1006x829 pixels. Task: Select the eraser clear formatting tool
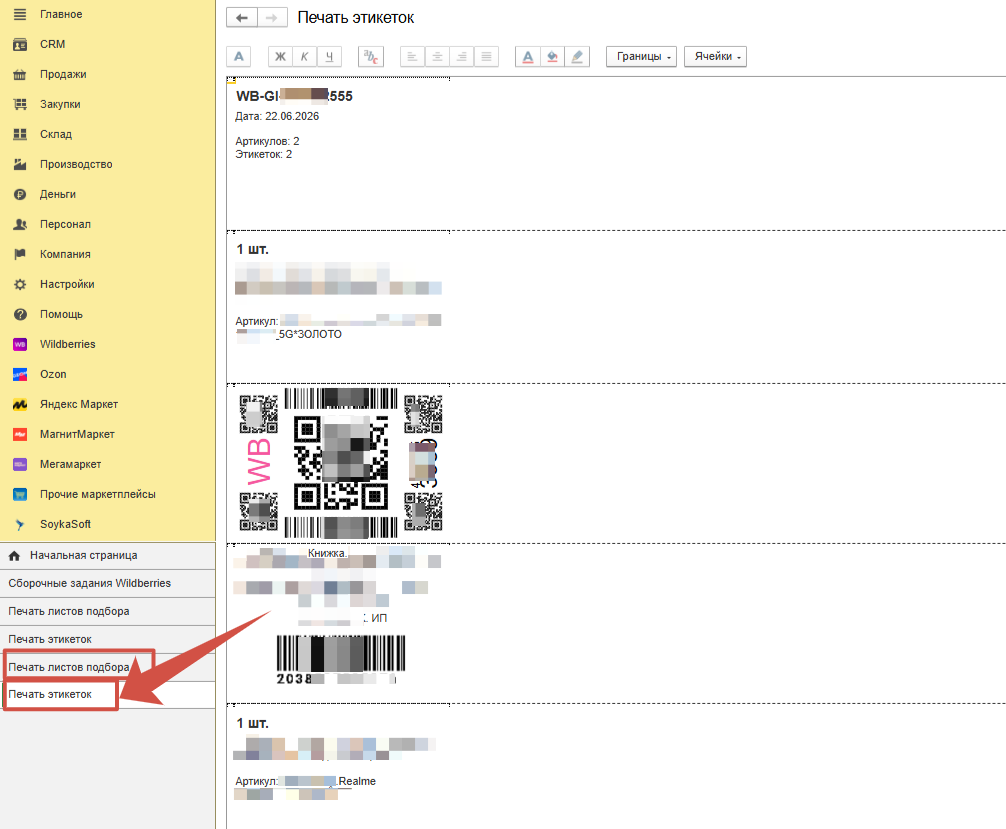click(577, 56)
